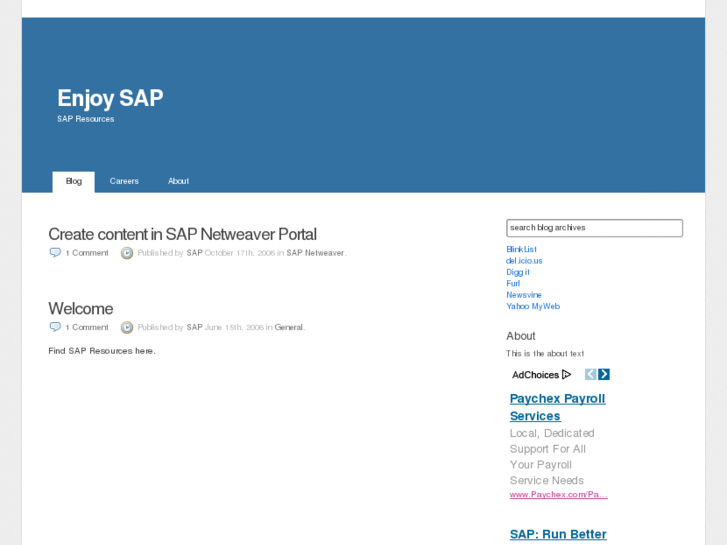Share via Newsvine link

(x=523, y=295)
